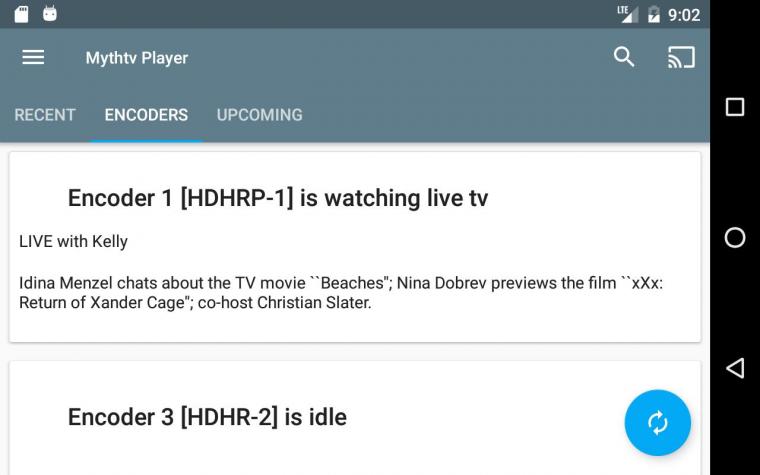Tap the Idina Menzel program description
This screenshot has width=760, height=475.
341,293
